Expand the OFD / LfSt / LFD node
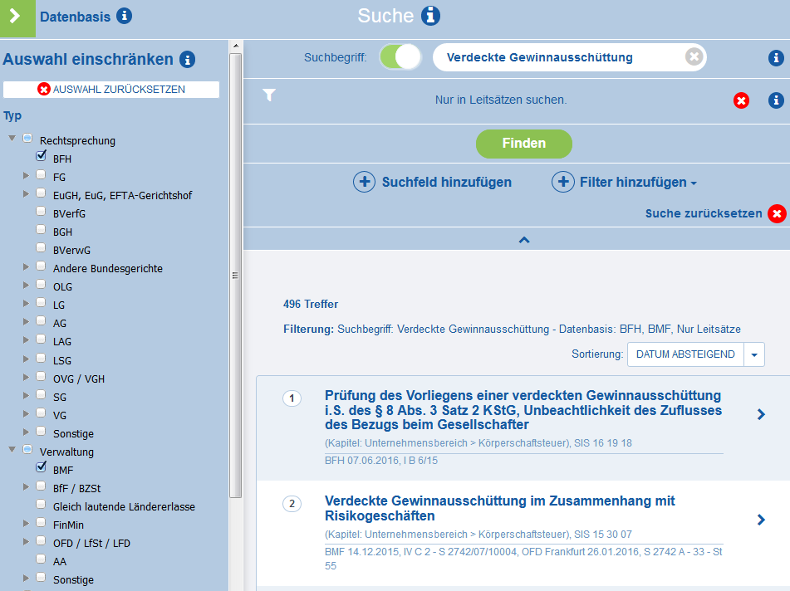 26,541
